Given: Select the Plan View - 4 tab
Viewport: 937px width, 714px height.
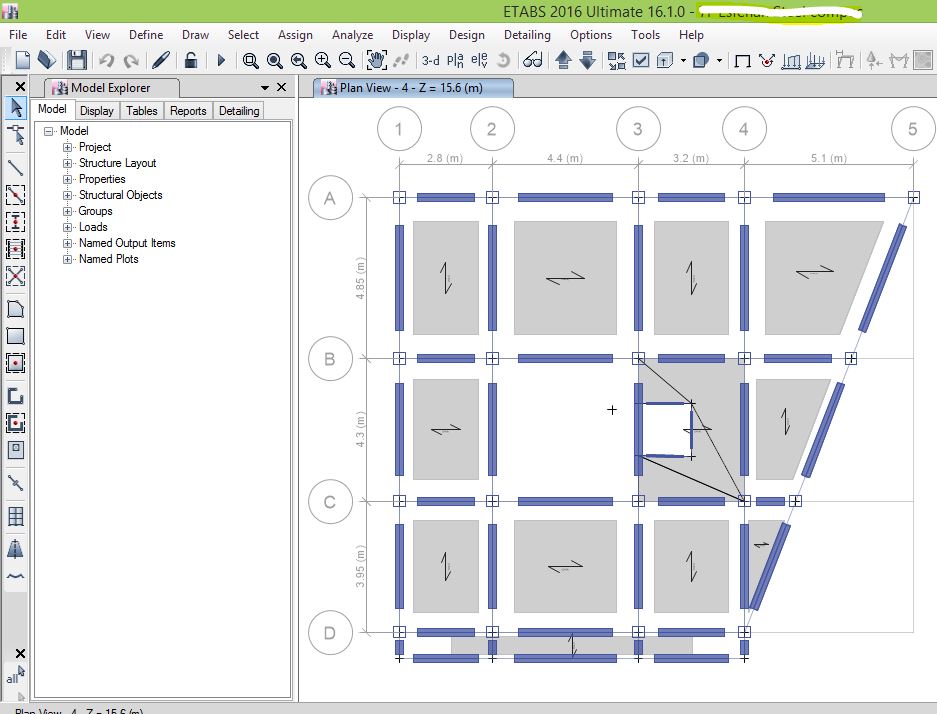Looking at the screenshot, I should (x=412, y=88).
